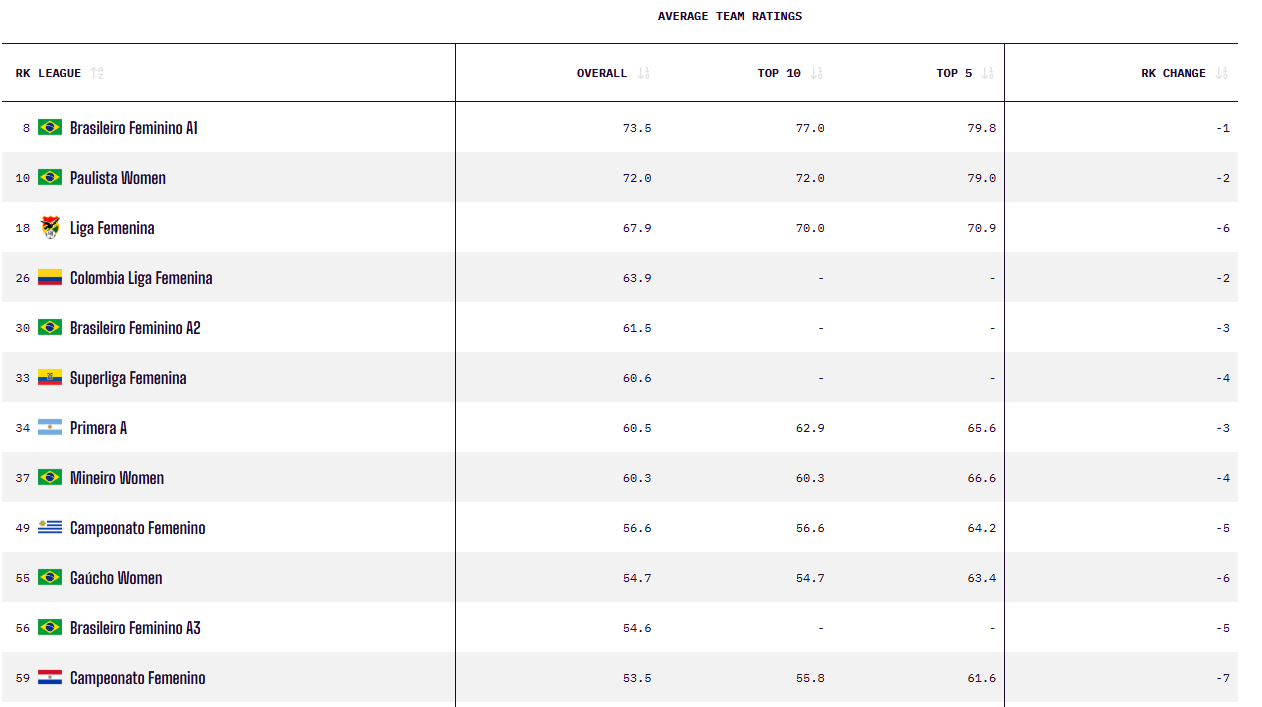This screenshot has width=1262, height=707.
Task: Sort by Top 5 rating icon
Action: coord(988,73)
